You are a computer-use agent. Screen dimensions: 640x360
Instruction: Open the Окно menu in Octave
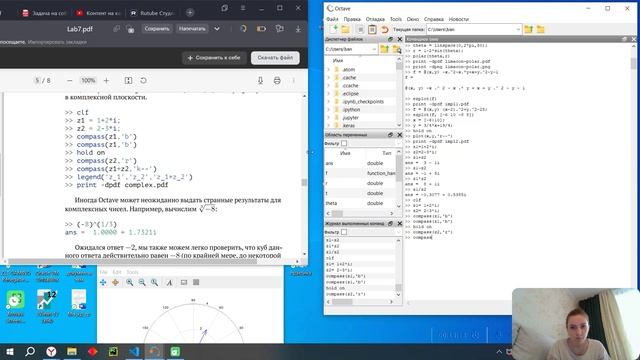413,19
